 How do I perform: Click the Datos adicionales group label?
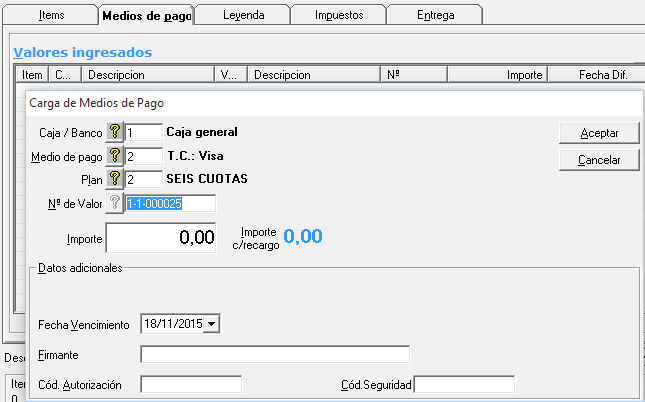[80, 268]
